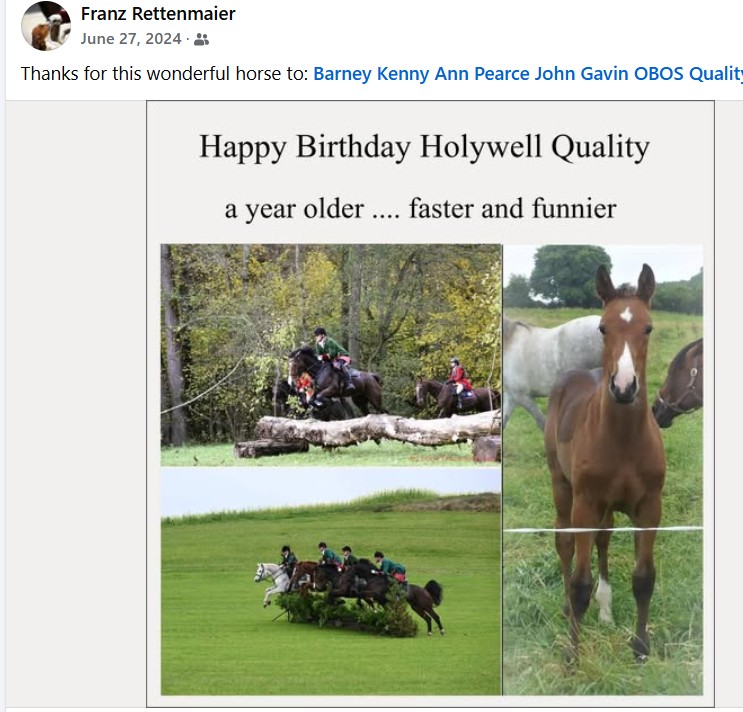
Task: Open the tagged Ann Pearce profile
Action: (x=482, y=74)
